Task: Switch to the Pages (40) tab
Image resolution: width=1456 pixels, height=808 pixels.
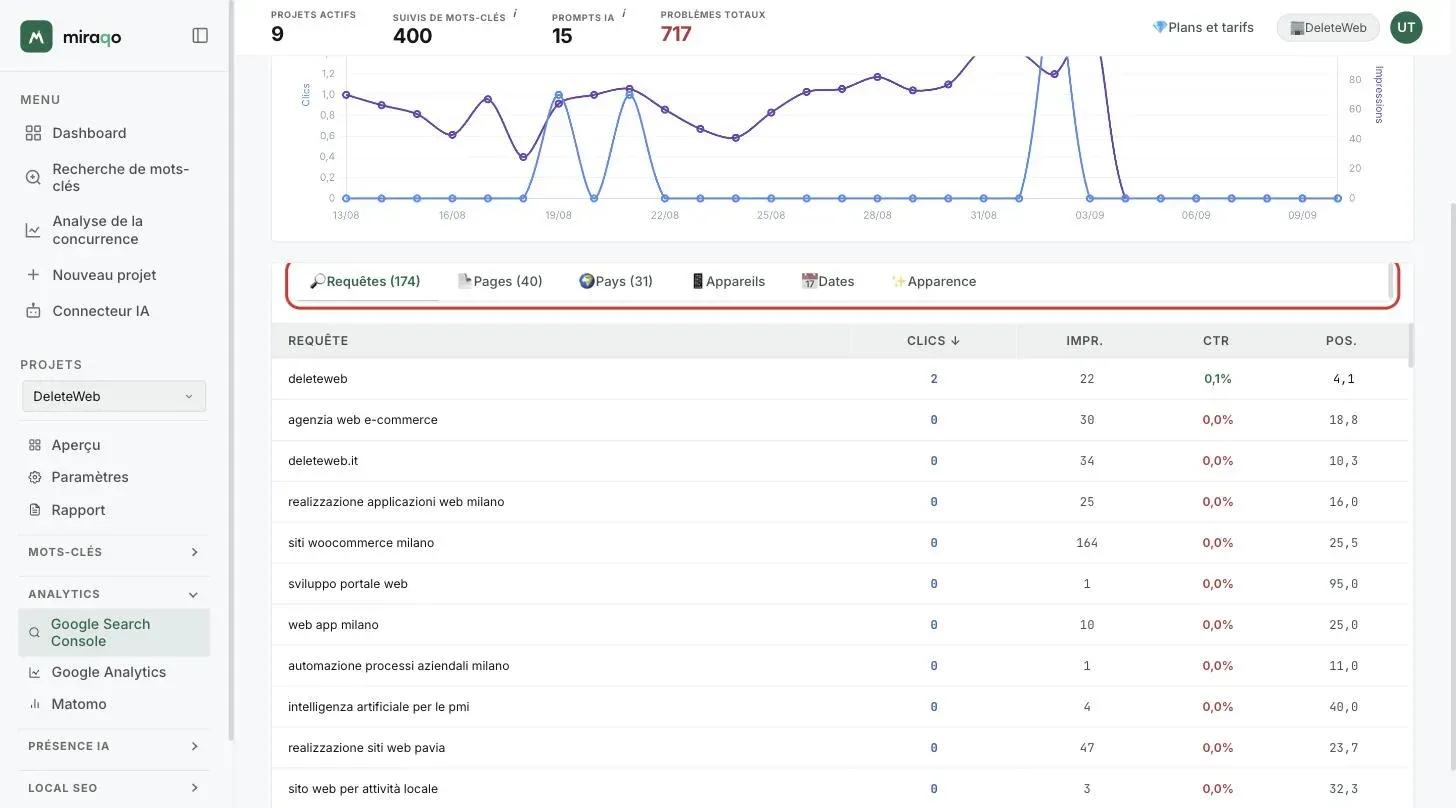Action: [x=500, y=281]
